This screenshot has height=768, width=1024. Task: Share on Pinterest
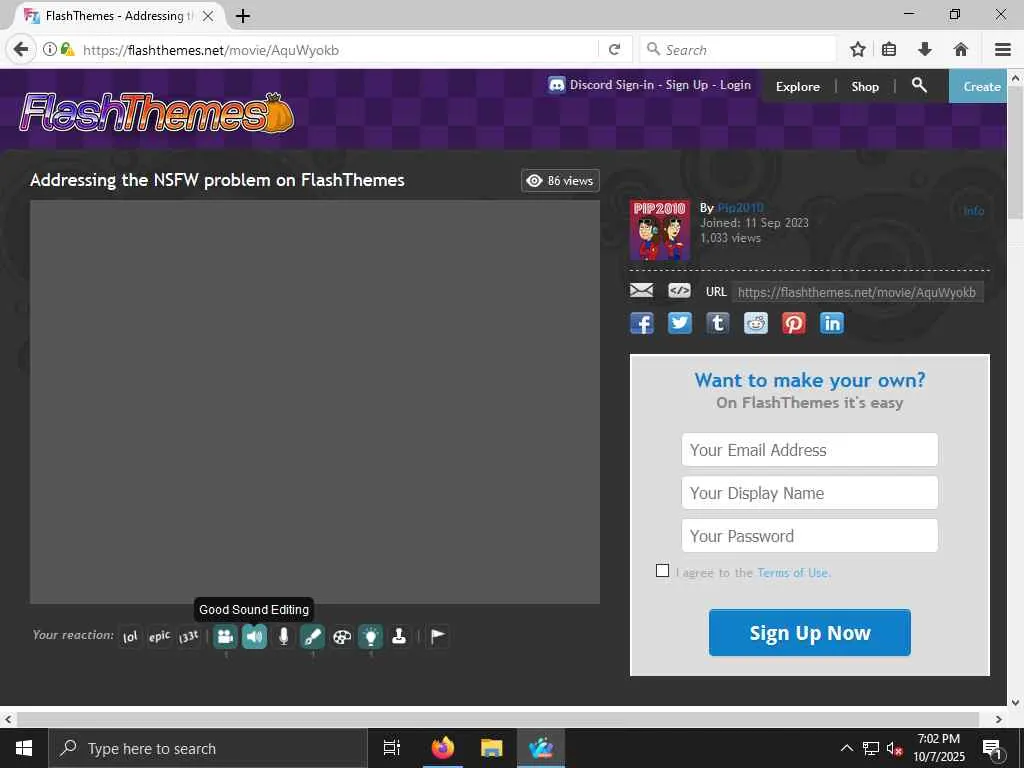click(x=793, y=323)
